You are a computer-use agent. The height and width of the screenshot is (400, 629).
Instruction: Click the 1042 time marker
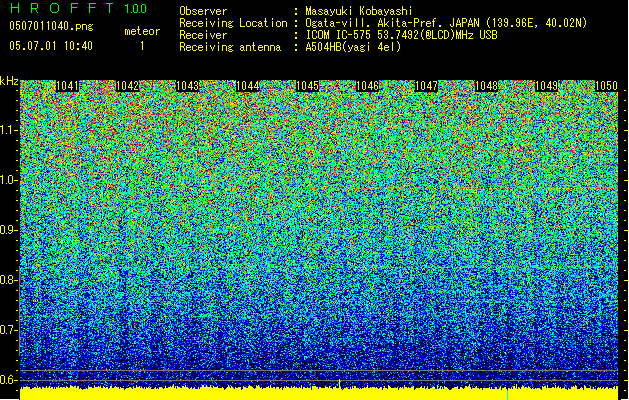127,86
